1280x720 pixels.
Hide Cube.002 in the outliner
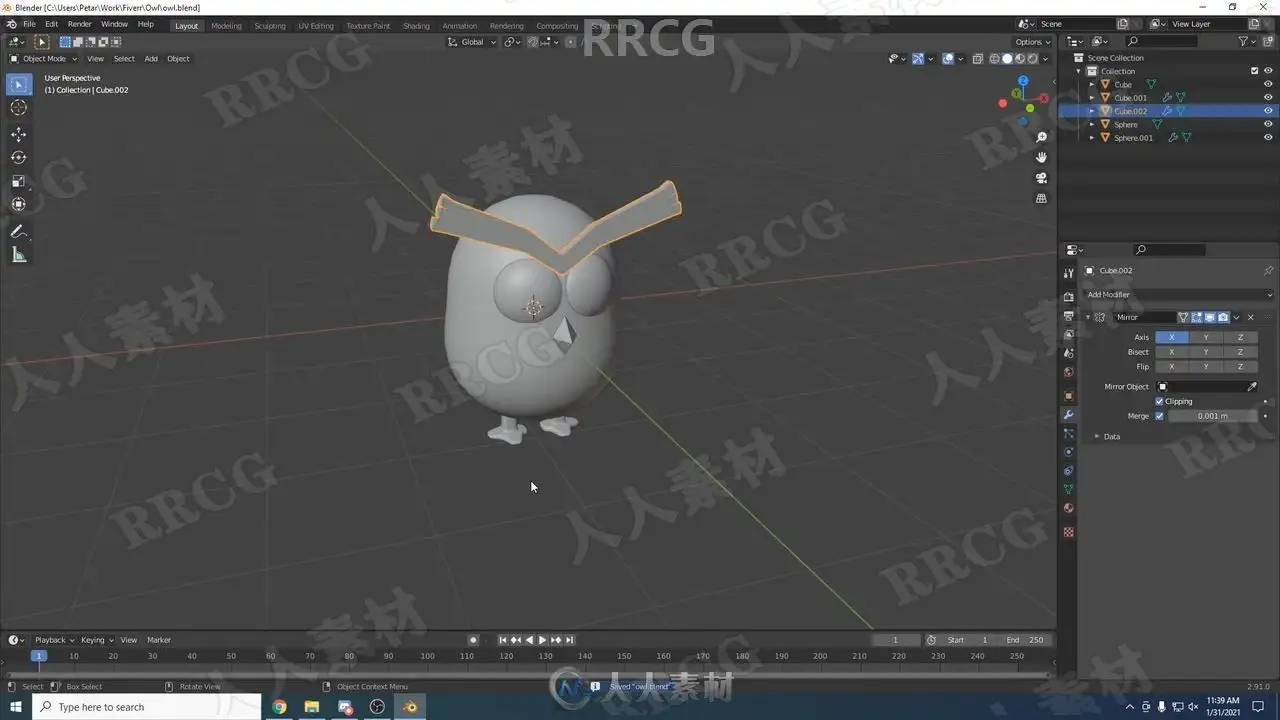(1268, 111)
